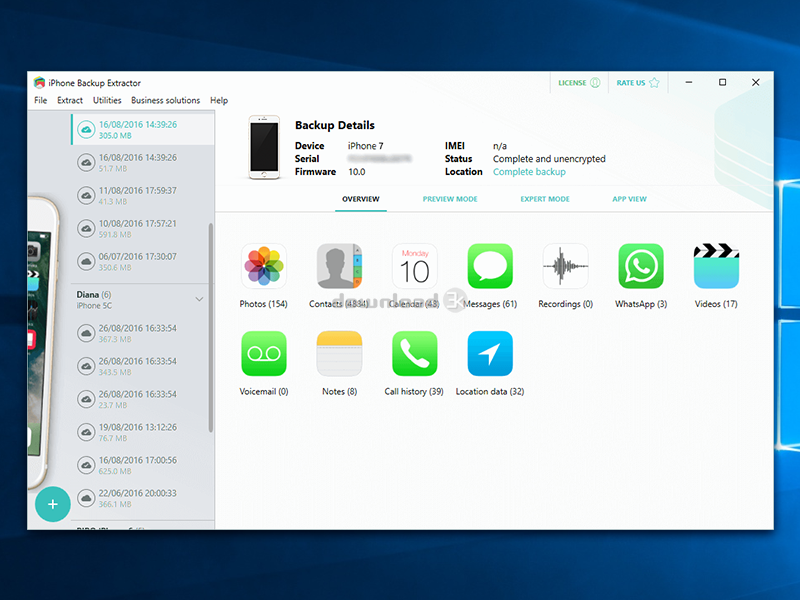Select backup dated 06/07/2016 17:30:07
Screen dimensions: 800x600
[x=143, y=262]
